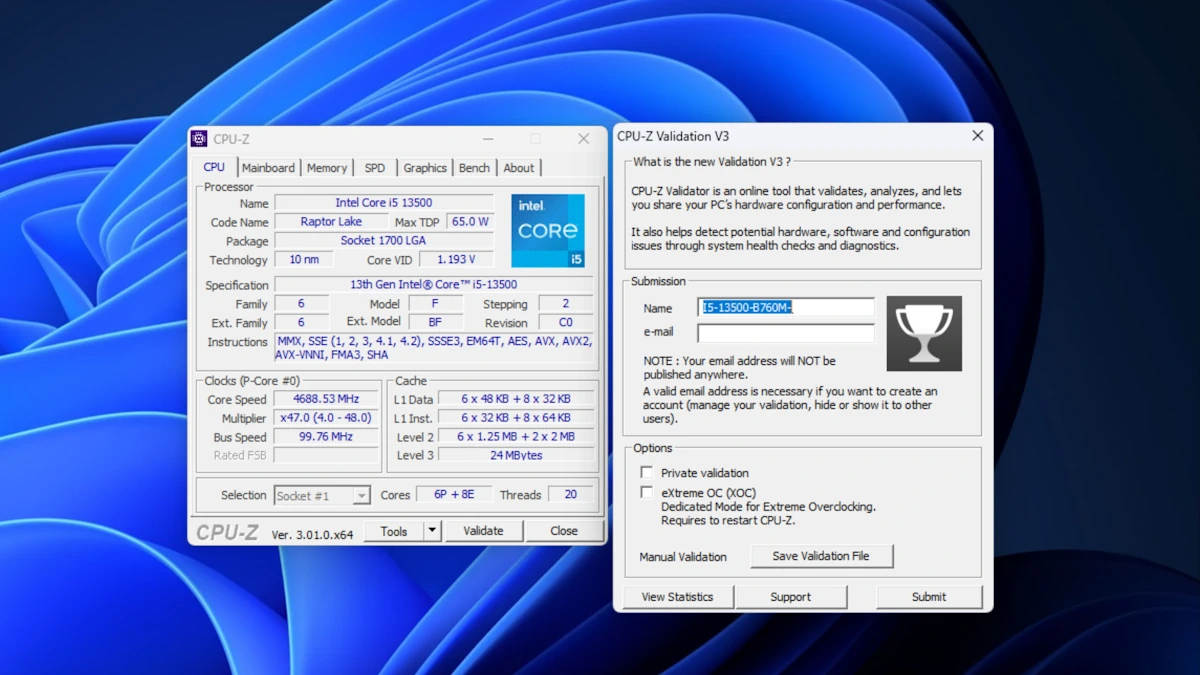The image size is (1200, 675).
Task: Click the L1 Inst. value '6 x 32 KB + 8 x 64 KB'
Action: (x=516, y=418)
